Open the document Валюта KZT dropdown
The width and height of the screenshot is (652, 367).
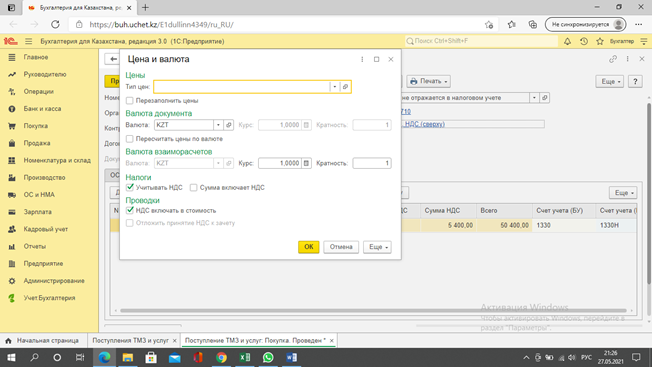tap(218, 125)
